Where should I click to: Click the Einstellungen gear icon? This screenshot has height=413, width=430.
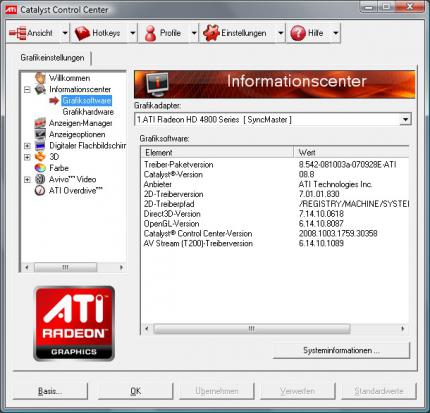[211, 33]
